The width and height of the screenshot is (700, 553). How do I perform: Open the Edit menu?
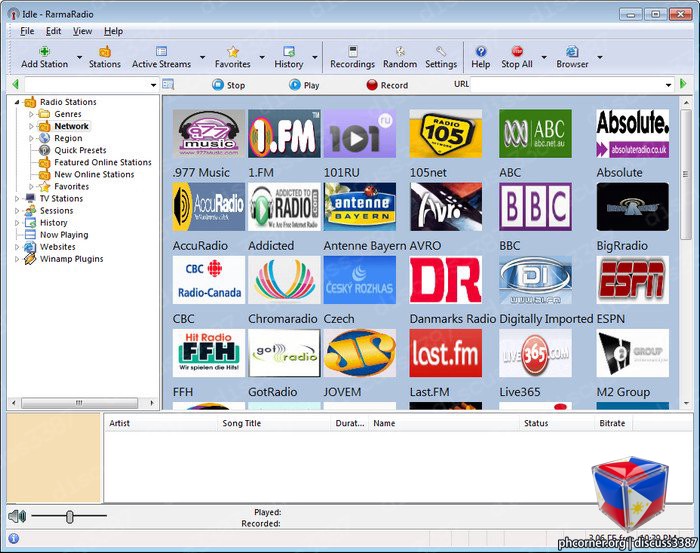(x=53, y=31)
